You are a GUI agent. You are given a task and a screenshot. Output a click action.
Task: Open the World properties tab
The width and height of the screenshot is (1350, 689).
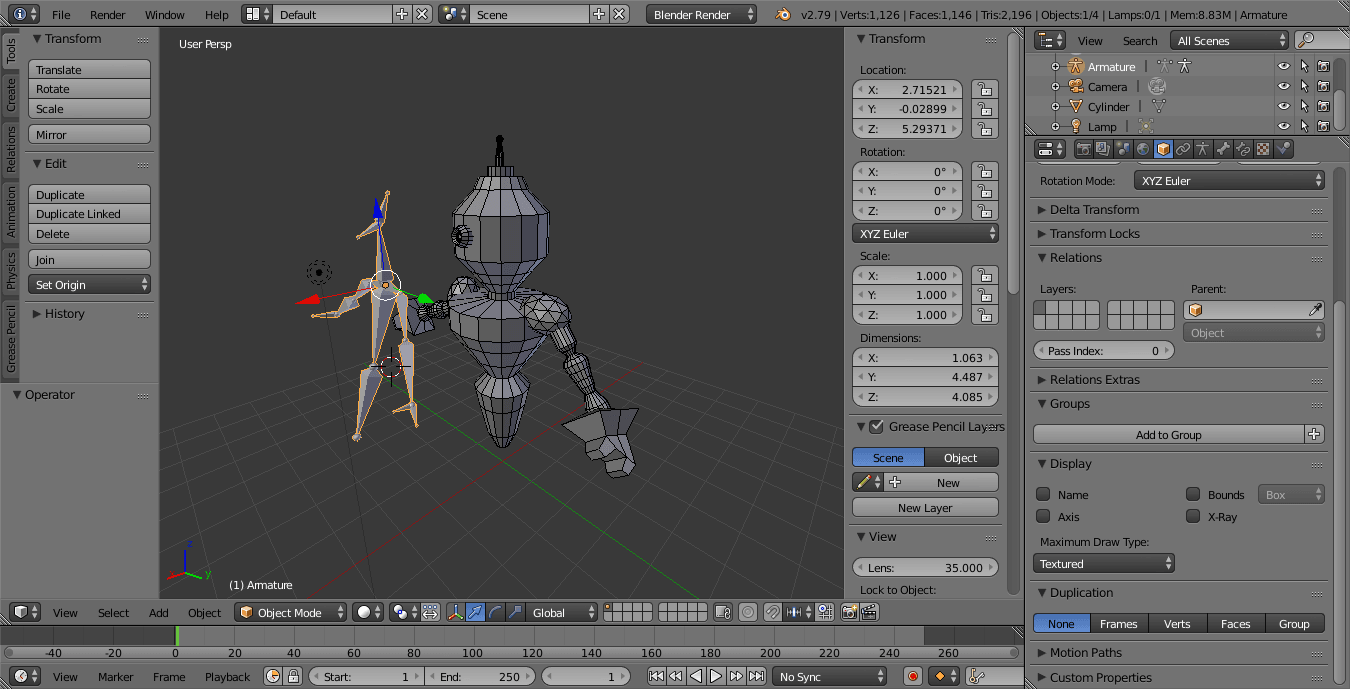tap(1143, 148)
